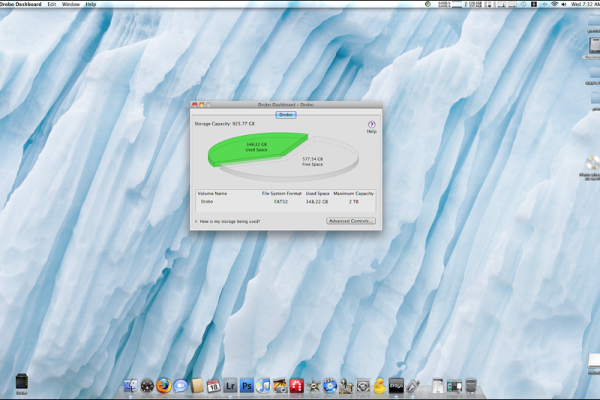Open iChat from the dock

tap(180, 386)
